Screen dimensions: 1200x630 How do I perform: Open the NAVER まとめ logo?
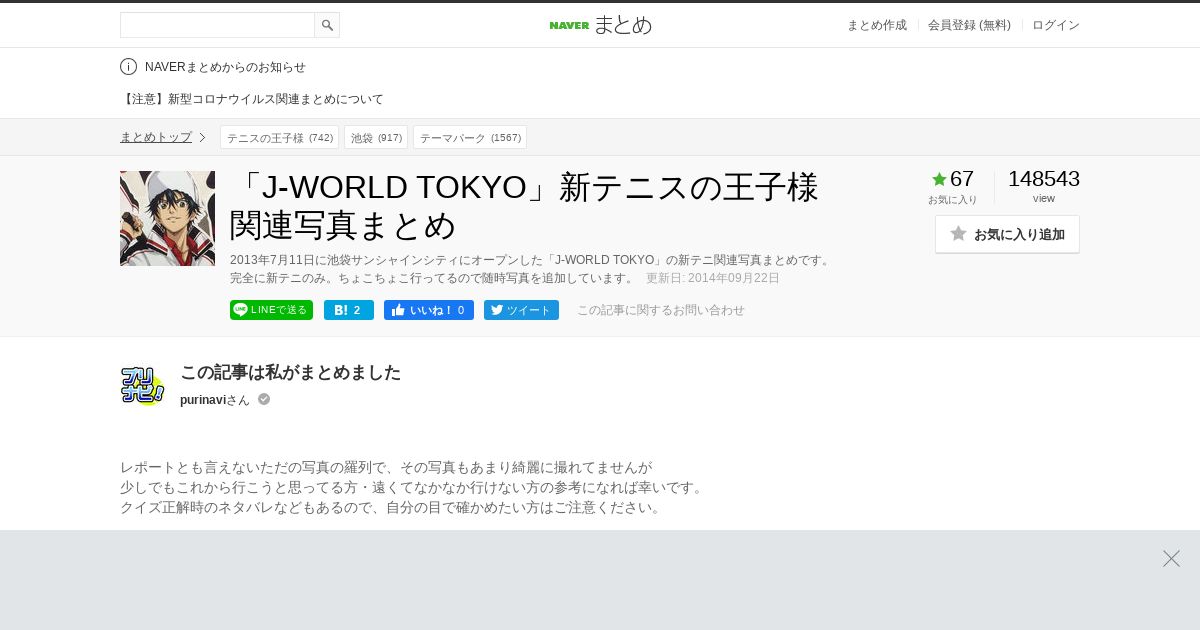pyautogui.click(x=600, y=25)
